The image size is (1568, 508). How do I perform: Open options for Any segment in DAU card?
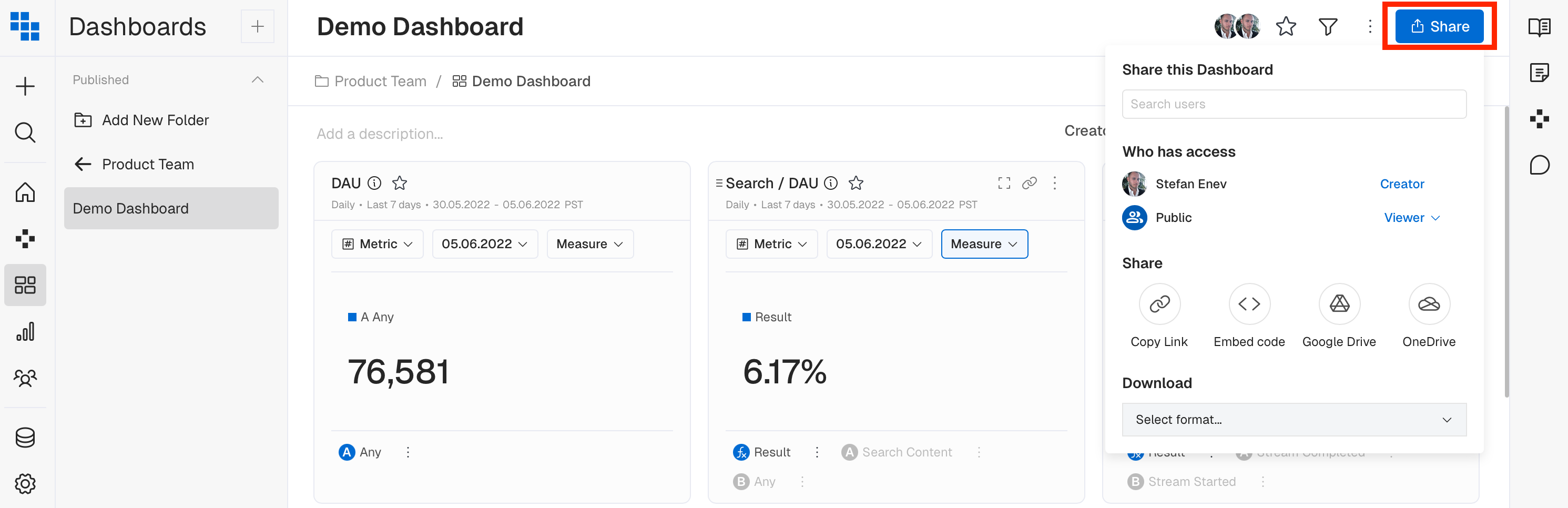(408, 452)
